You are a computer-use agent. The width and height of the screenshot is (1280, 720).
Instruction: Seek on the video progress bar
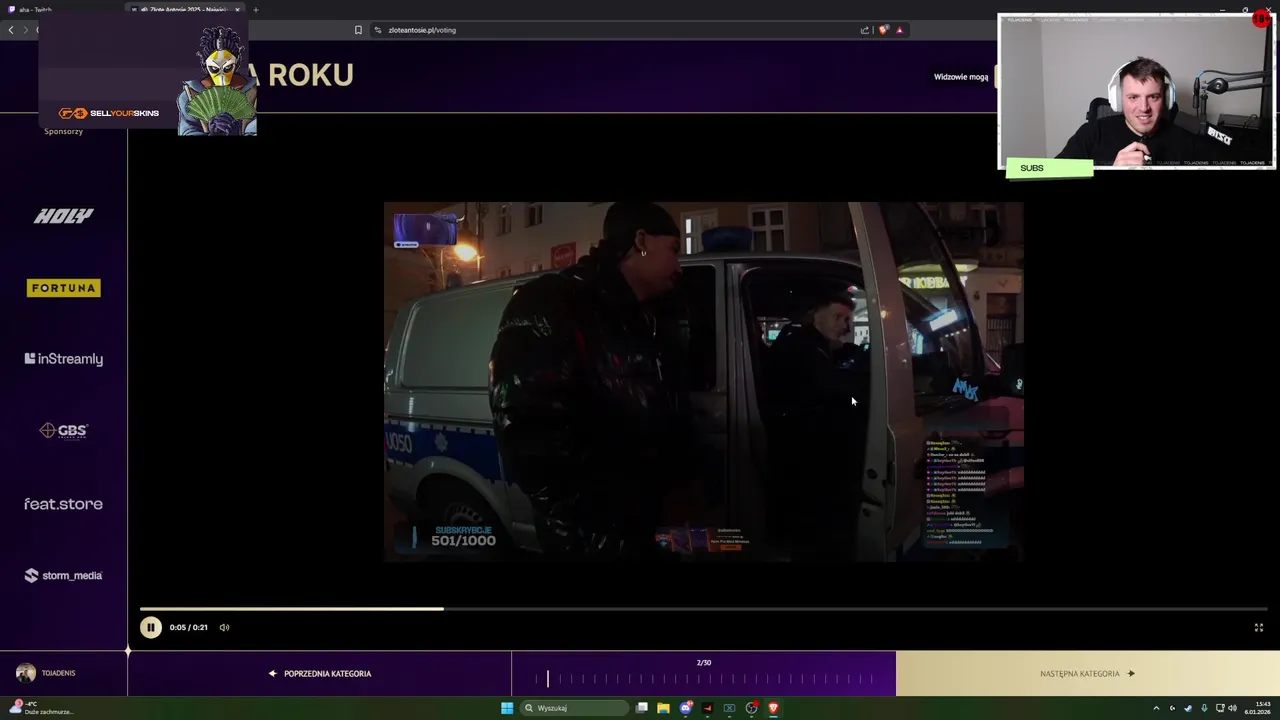pos(703,608)
